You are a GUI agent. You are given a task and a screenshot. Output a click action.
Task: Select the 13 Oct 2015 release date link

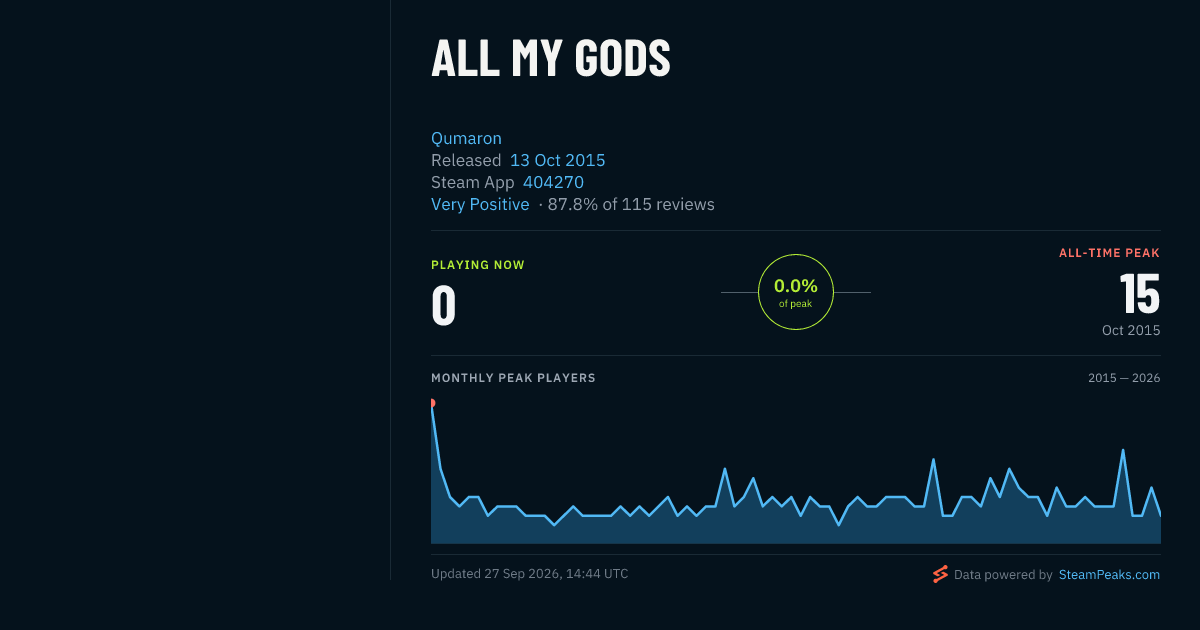click(557, 160)
